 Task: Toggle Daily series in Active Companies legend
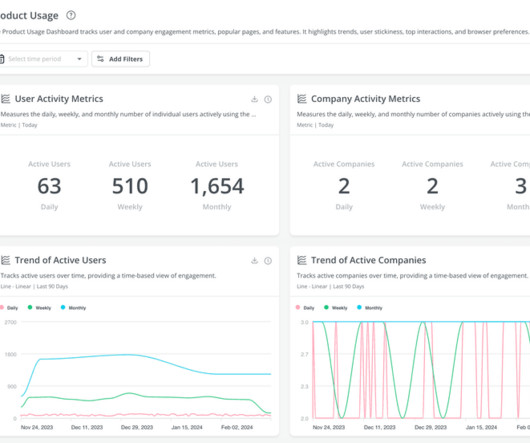coord(305,307)
